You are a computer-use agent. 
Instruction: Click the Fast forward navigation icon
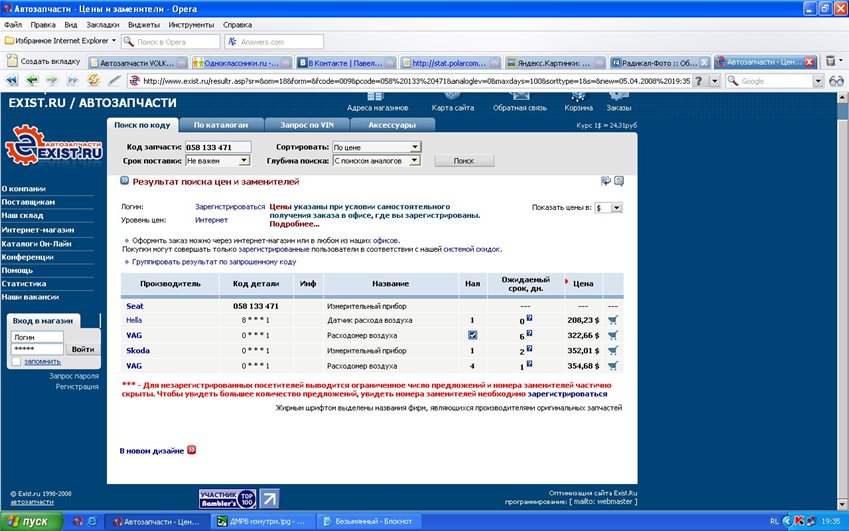point(72,81)
